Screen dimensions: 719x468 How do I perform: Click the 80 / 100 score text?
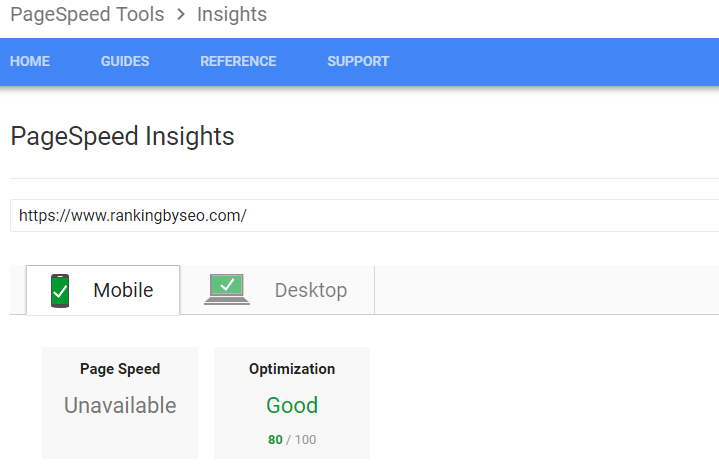click(x=292, y=440)
